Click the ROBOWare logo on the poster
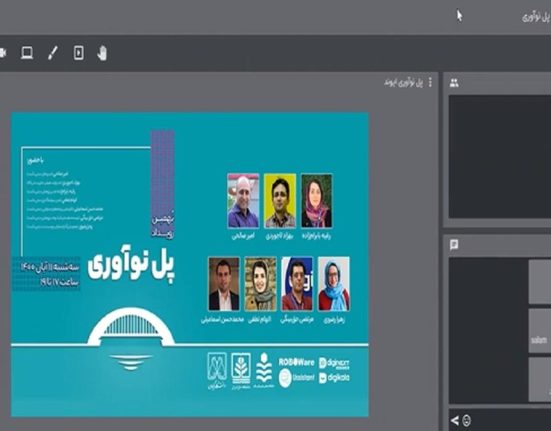Screen dimensions: 551x431 click(x=296, y=362)
